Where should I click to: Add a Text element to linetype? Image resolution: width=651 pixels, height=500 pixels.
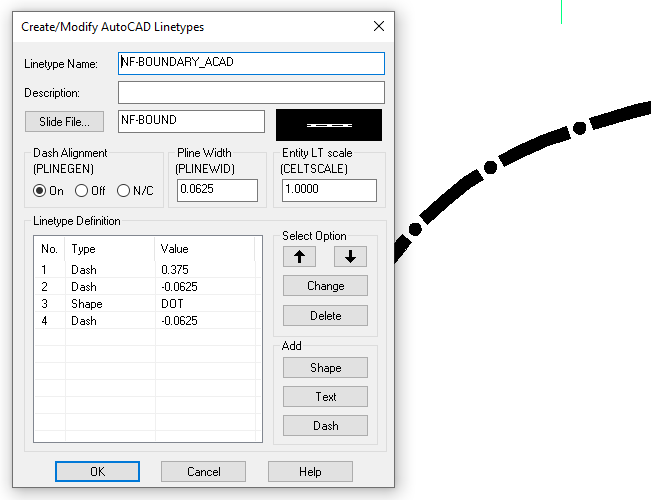[x=326, y=397]
